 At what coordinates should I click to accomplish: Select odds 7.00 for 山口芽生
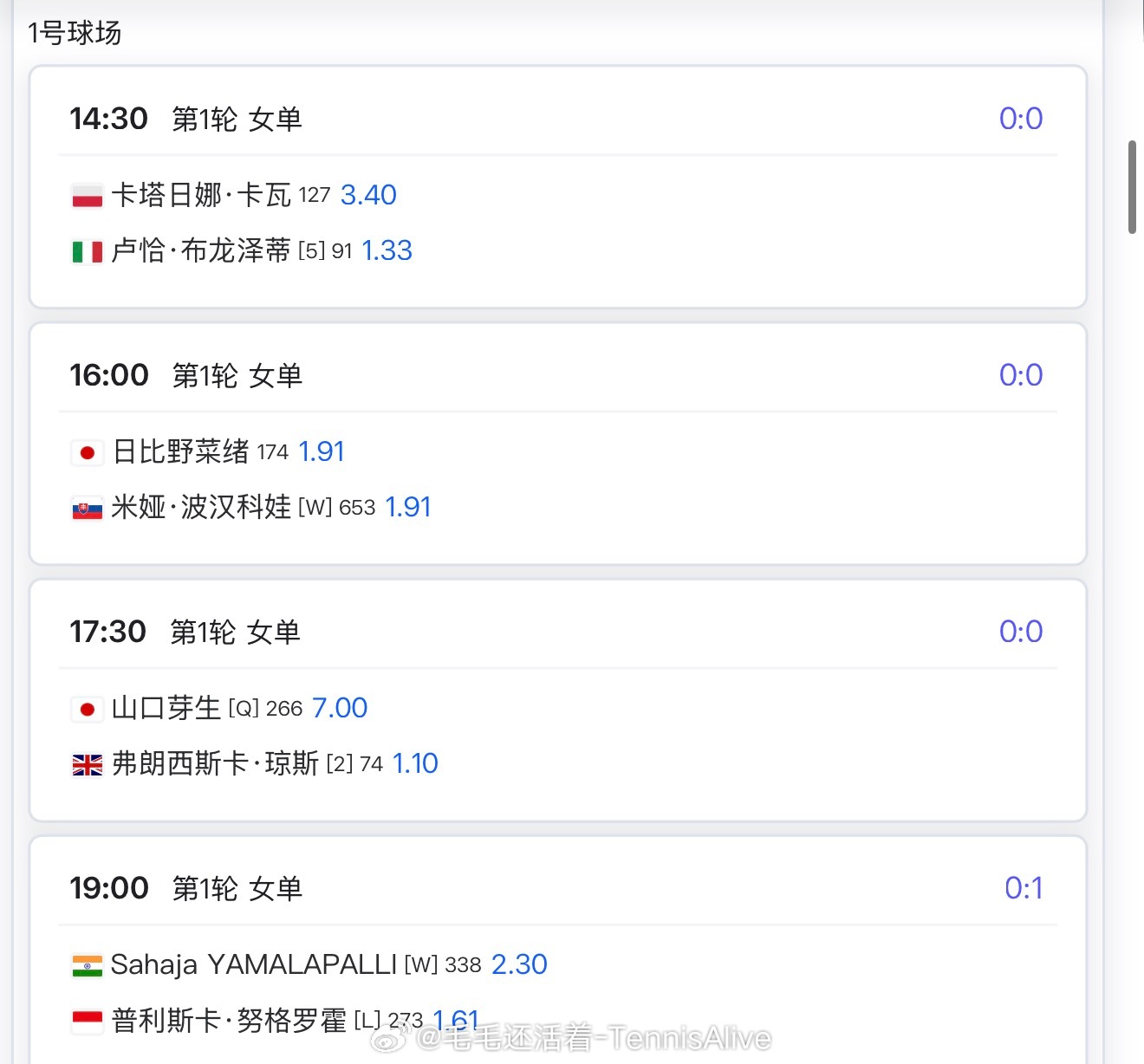340,708
